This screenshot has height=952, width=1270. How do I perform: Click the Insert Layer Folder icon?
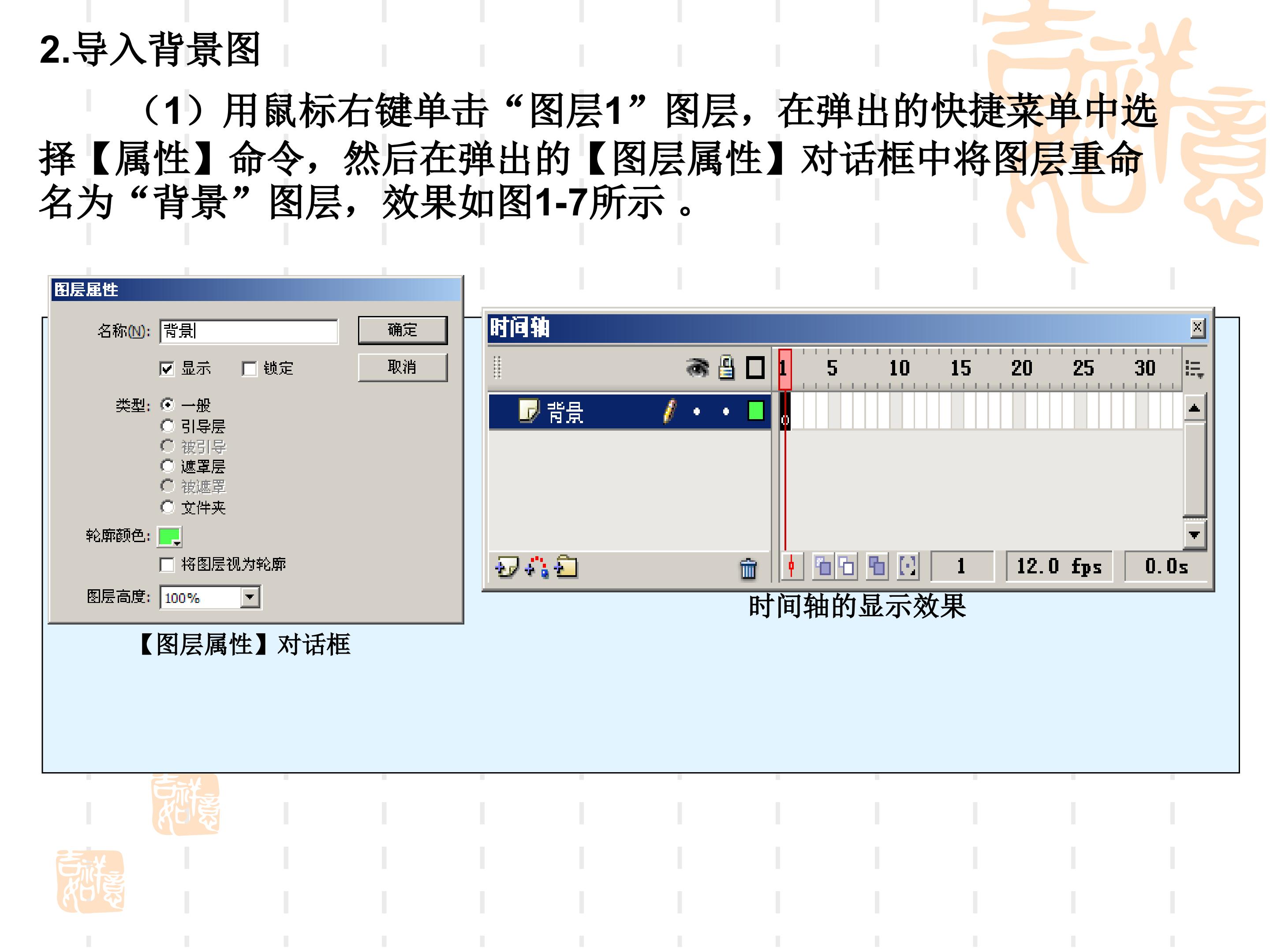pyautogui.click(x=565, y=567)
